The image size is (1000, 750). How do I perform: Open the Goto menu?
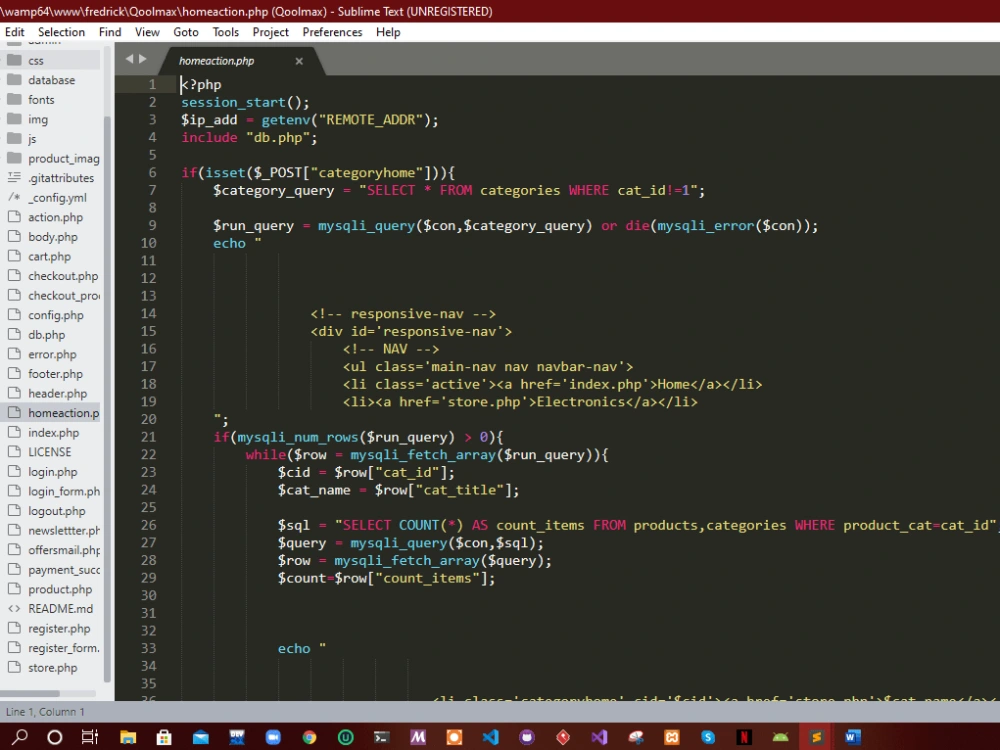click(186, 32)
